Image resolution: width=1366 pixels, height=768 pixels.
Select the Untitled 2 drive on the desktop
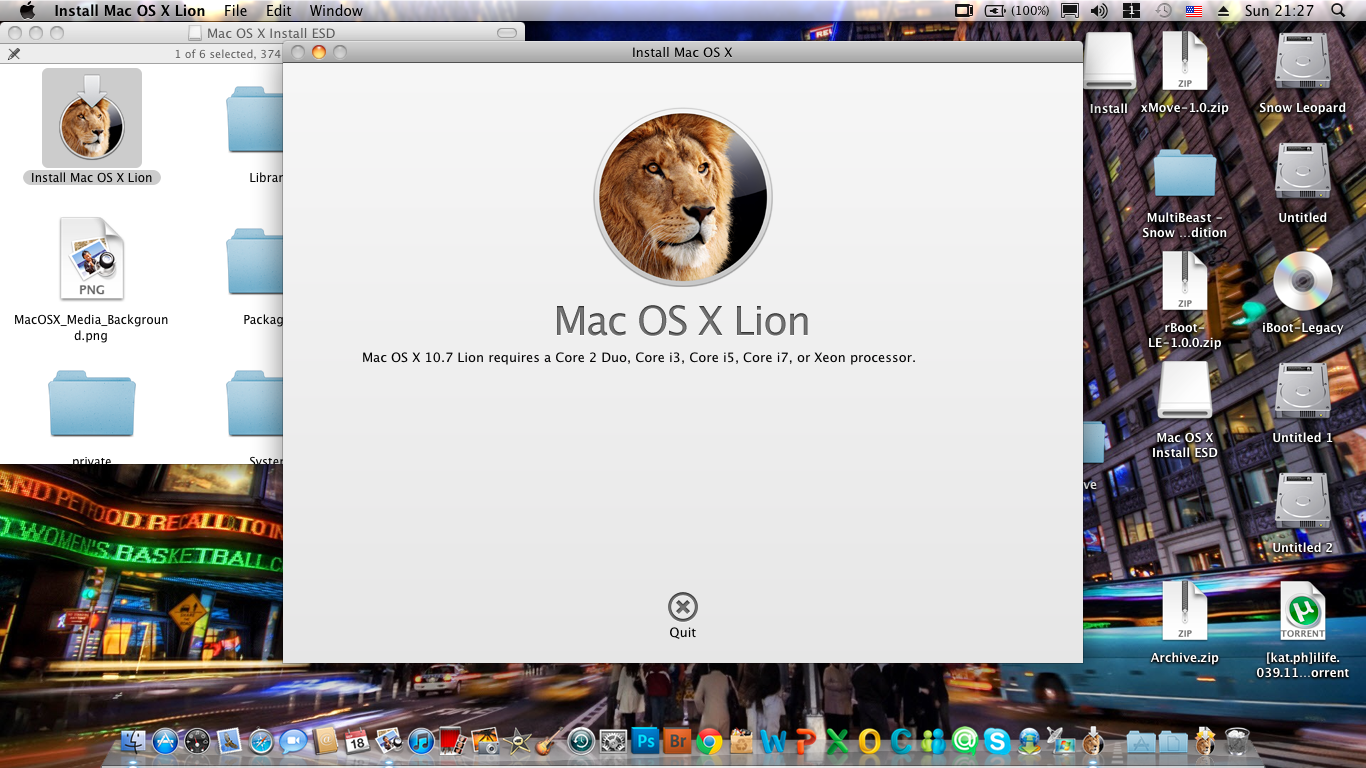tap(1303, 512)
